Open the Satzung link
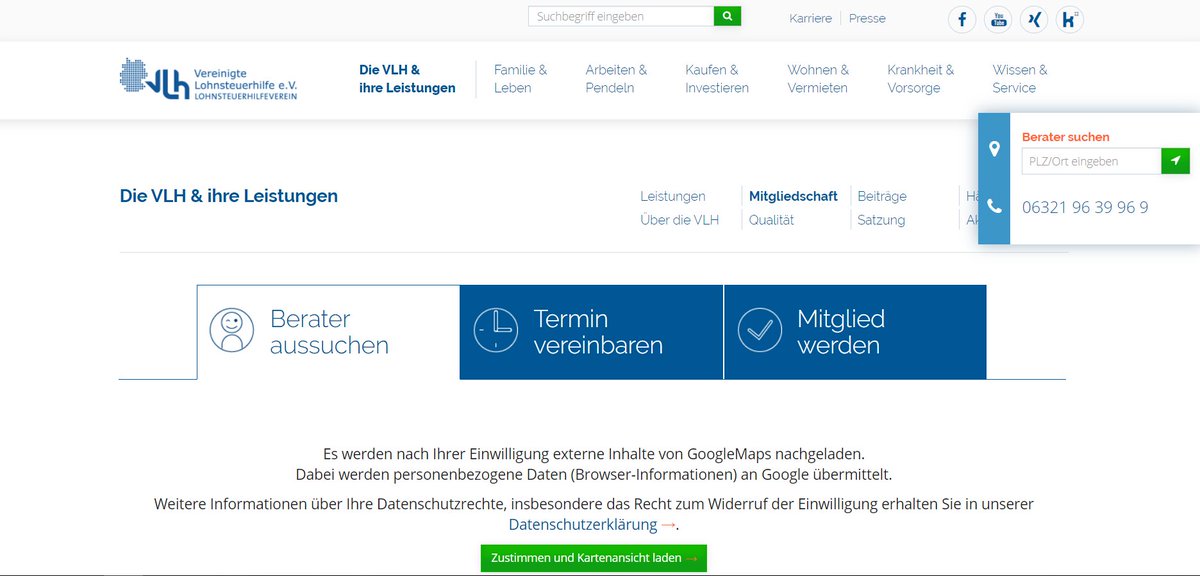Image resolution: width=1200 pixels, height=576 pixels. 881,220
